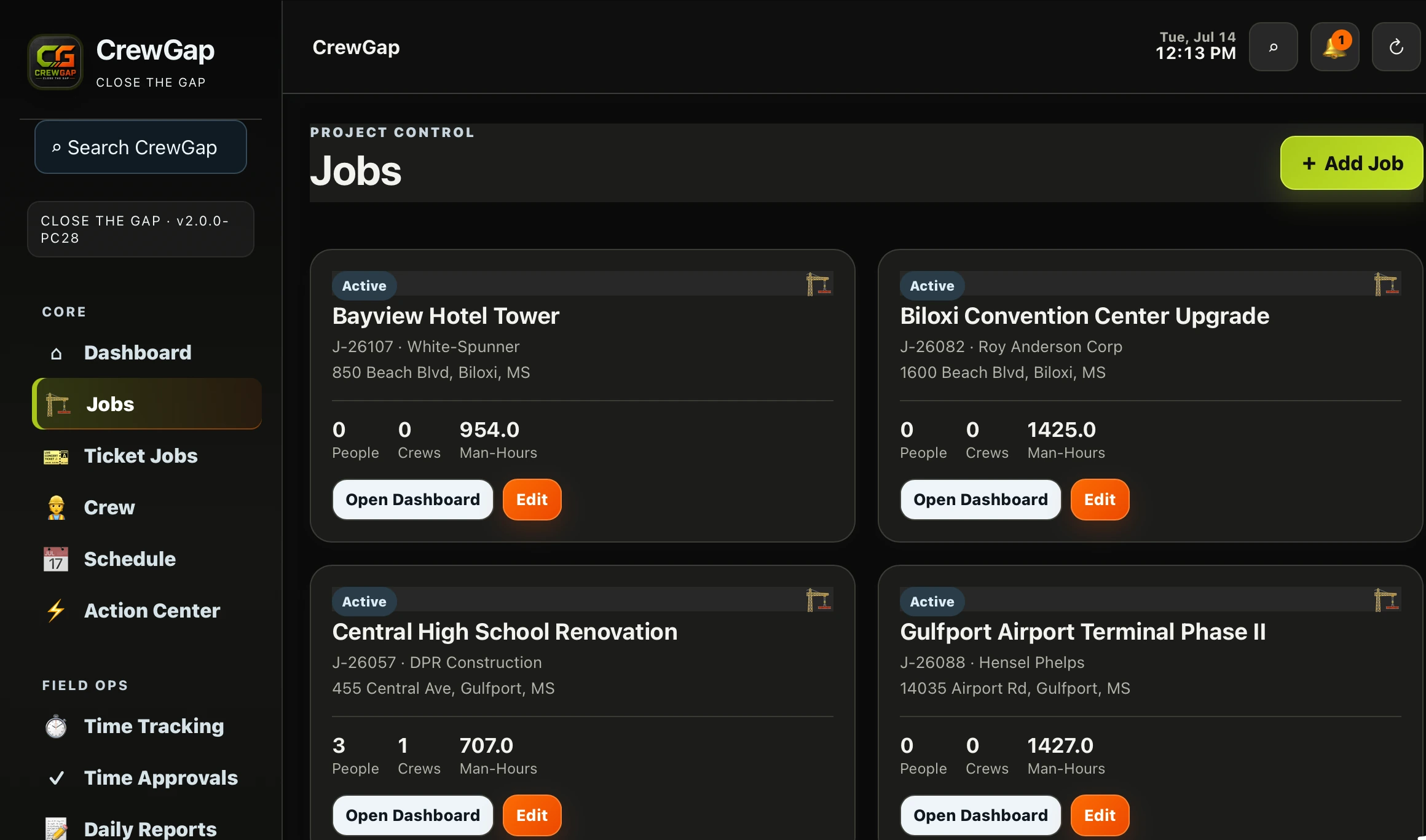Click the Dashboard home icon in the sidebar
Viewport: 1426px width, 840px height.
tap(56, 353)
